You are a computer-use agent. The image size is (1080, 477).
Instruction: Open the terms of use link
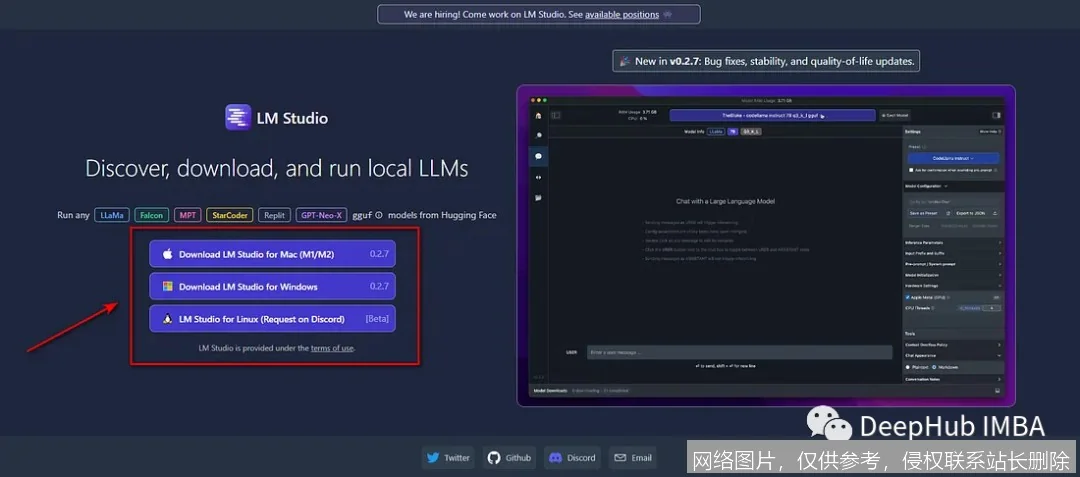(x=332, y=348)
